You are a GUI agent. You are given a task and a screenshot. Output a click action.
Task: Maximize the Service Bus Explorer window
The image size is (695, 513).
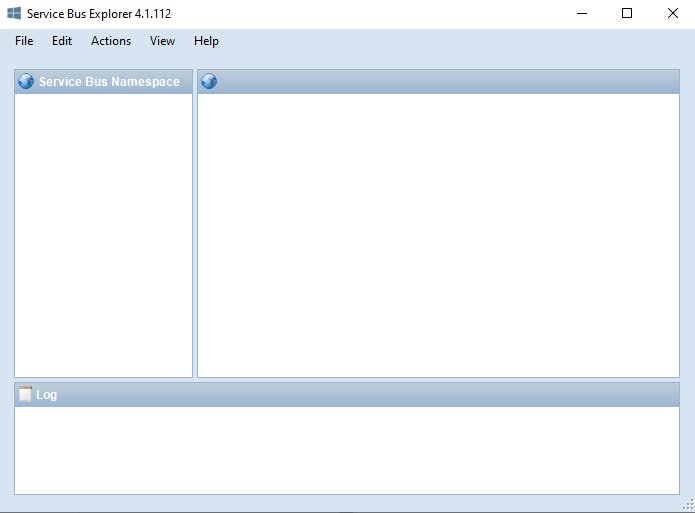(x=627, y=14)
